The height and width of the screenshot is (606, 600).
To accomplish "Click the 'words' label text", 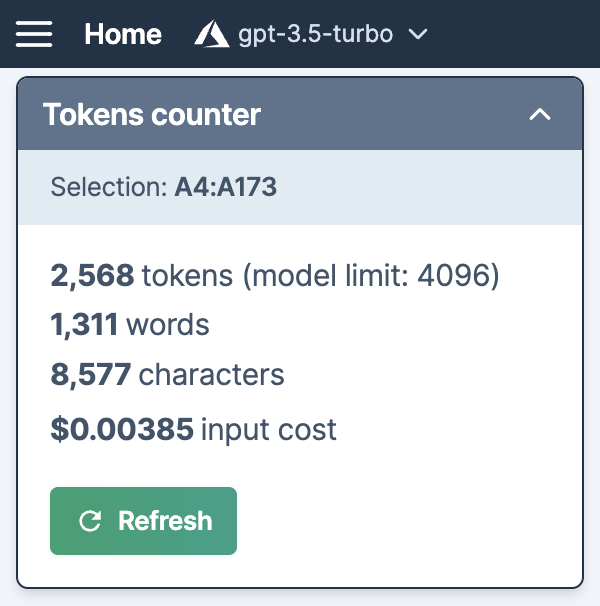I will (168, 325).
